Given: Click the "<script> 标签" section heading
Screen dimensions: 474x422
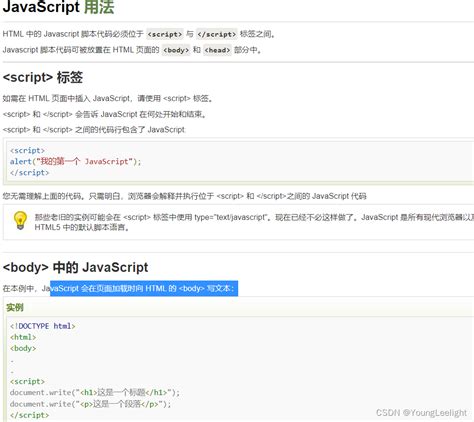Looking at the screenshot, I should (43, 77).
